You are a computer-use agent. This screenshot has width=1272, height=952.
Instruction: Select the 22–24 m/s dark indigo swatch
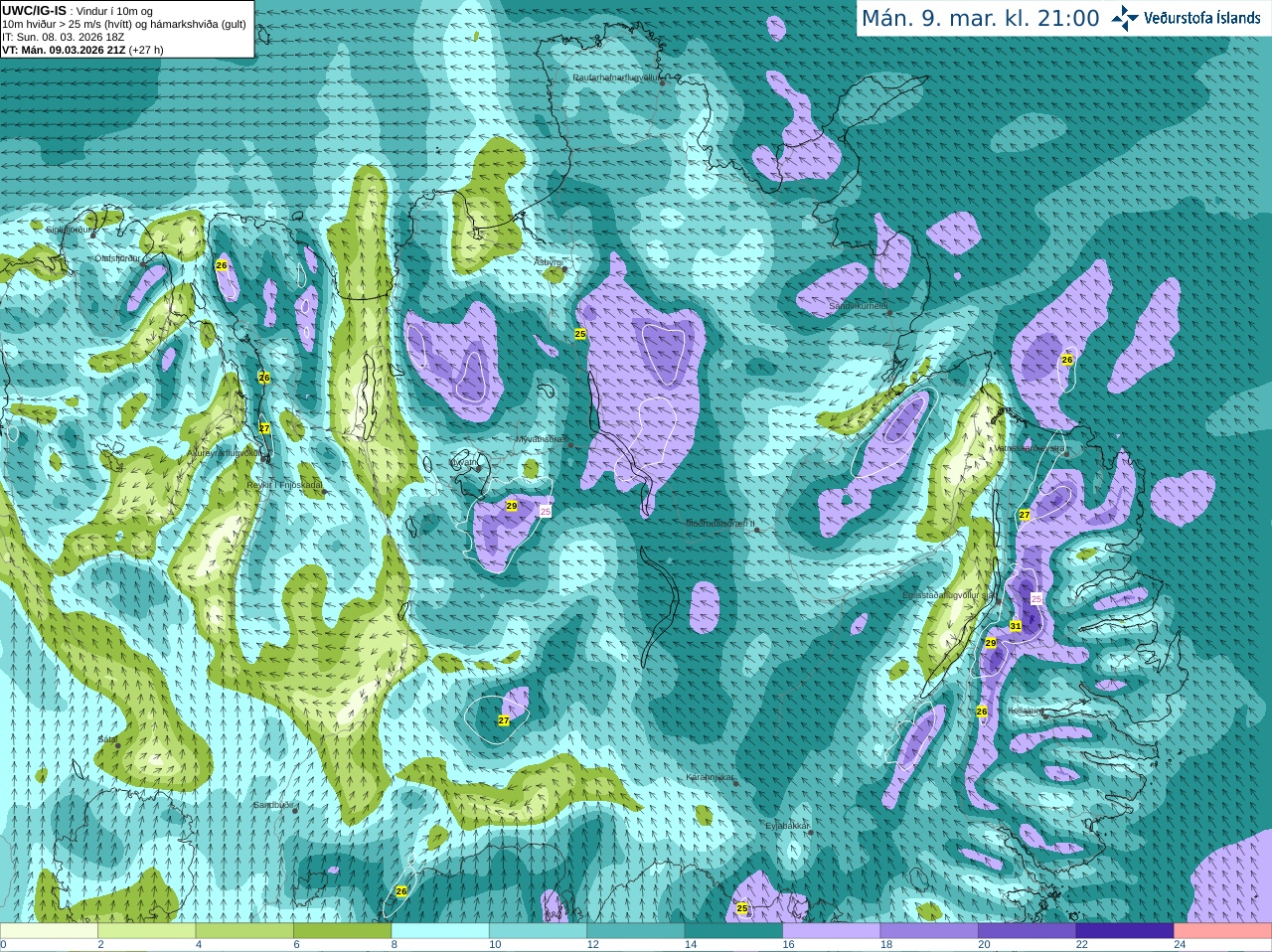coord(1125,931)
